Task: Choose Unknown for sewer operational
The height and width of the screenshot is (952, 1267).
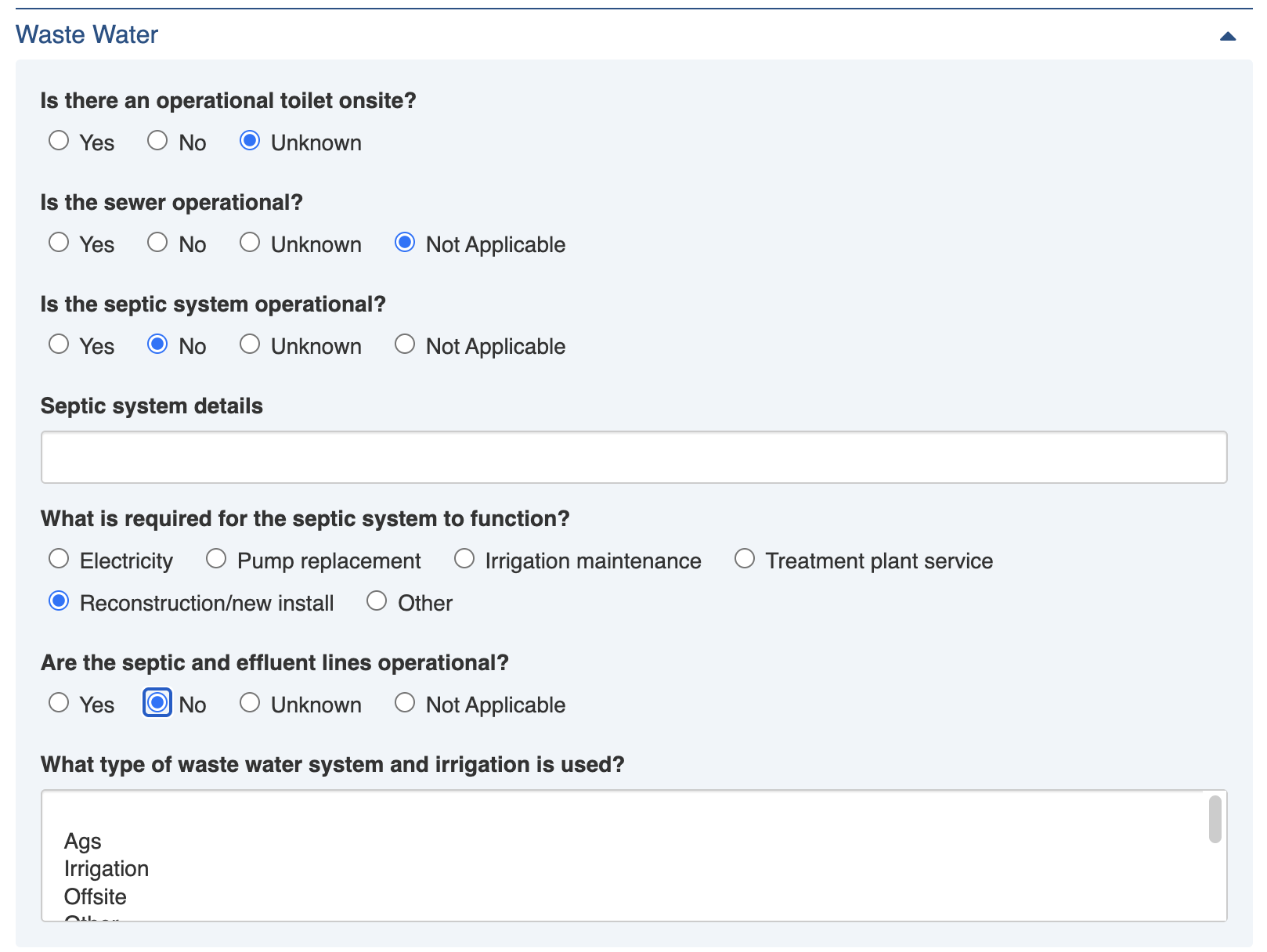Action: click(x=250, y=243)
